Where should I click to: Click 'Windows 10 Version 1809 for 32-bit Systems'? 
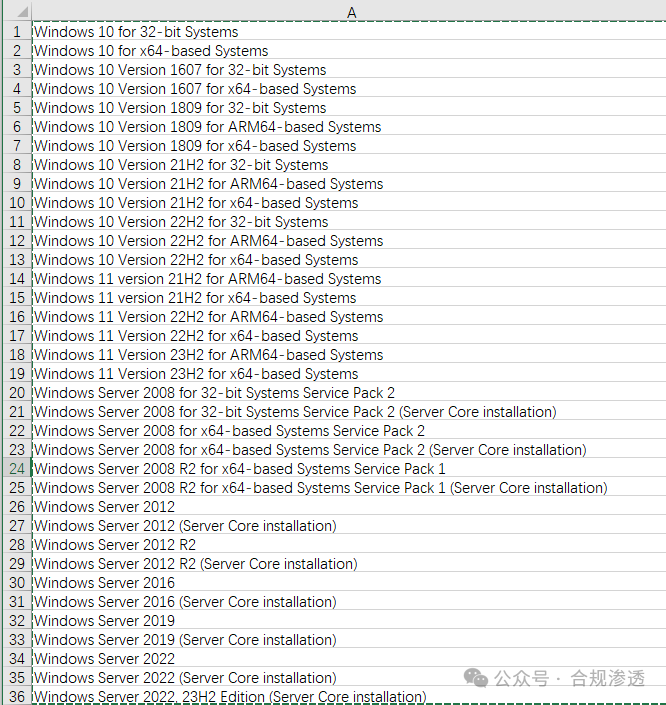(x=349, y=108)
